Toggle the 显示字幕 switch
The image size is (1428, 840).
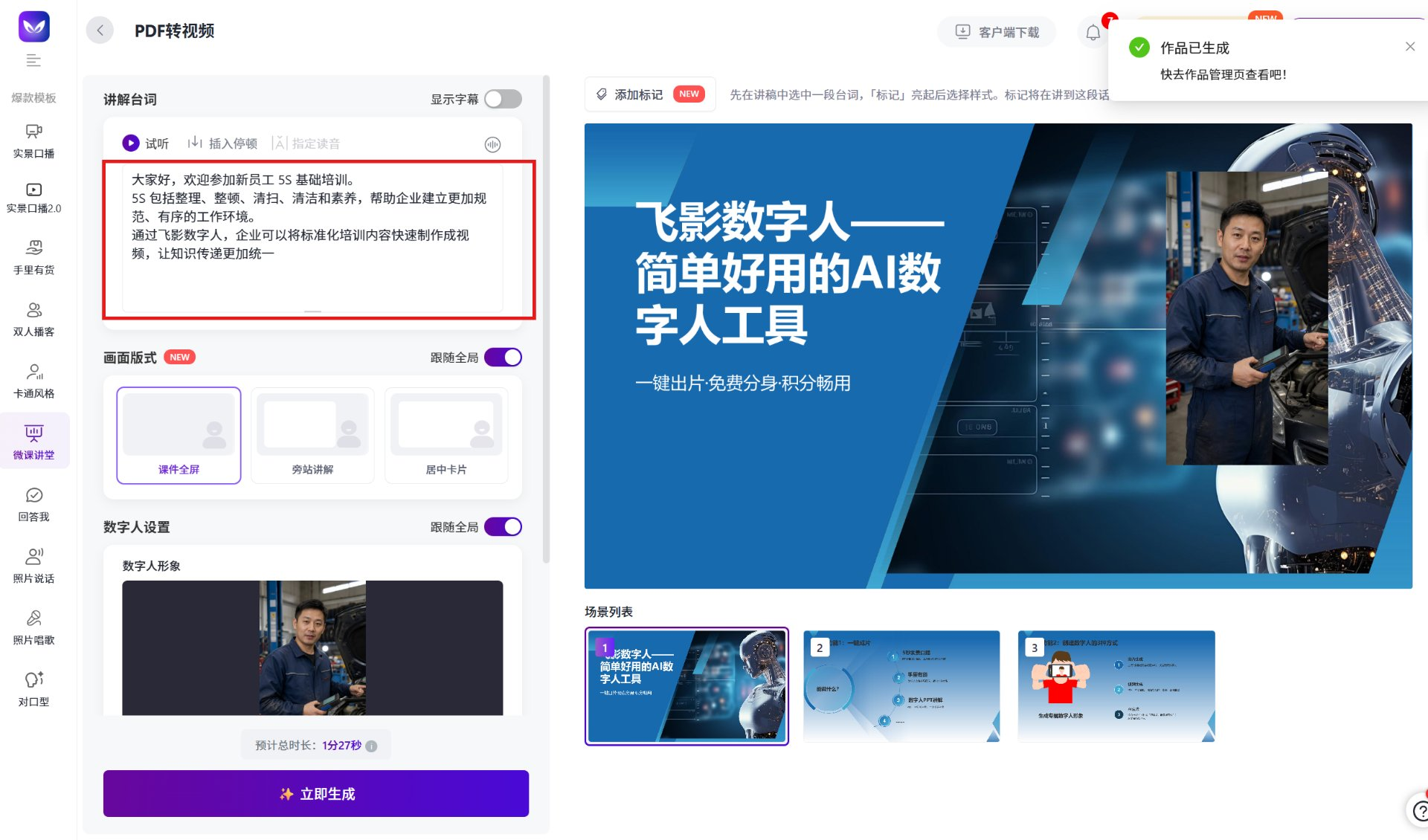[x=503, y=99]
